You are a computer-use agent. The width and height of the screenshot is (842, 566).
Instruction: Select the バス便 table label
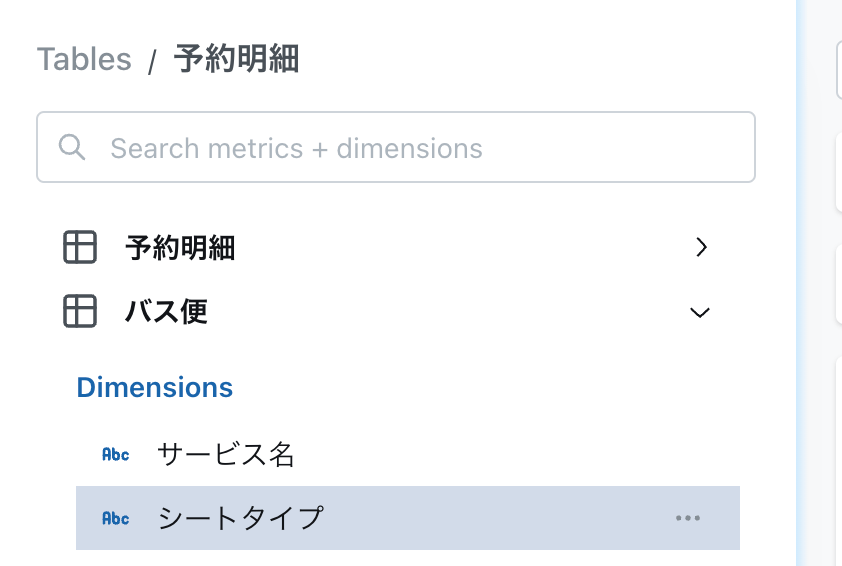click(x=166, y=311)
